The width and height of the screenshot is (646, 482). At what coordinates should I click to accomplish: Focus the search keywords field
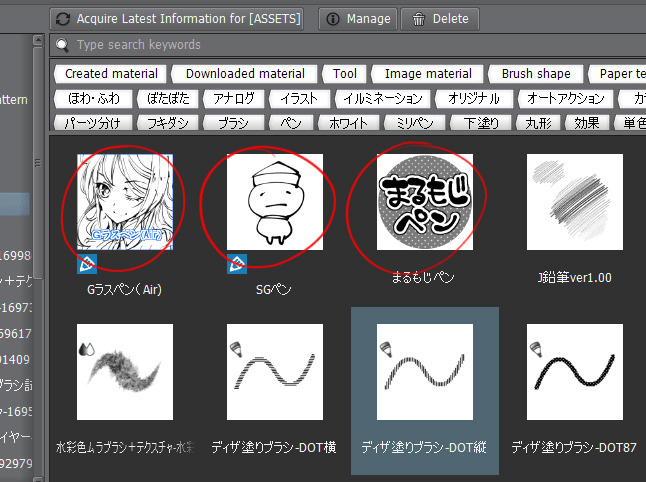[350, 45]
